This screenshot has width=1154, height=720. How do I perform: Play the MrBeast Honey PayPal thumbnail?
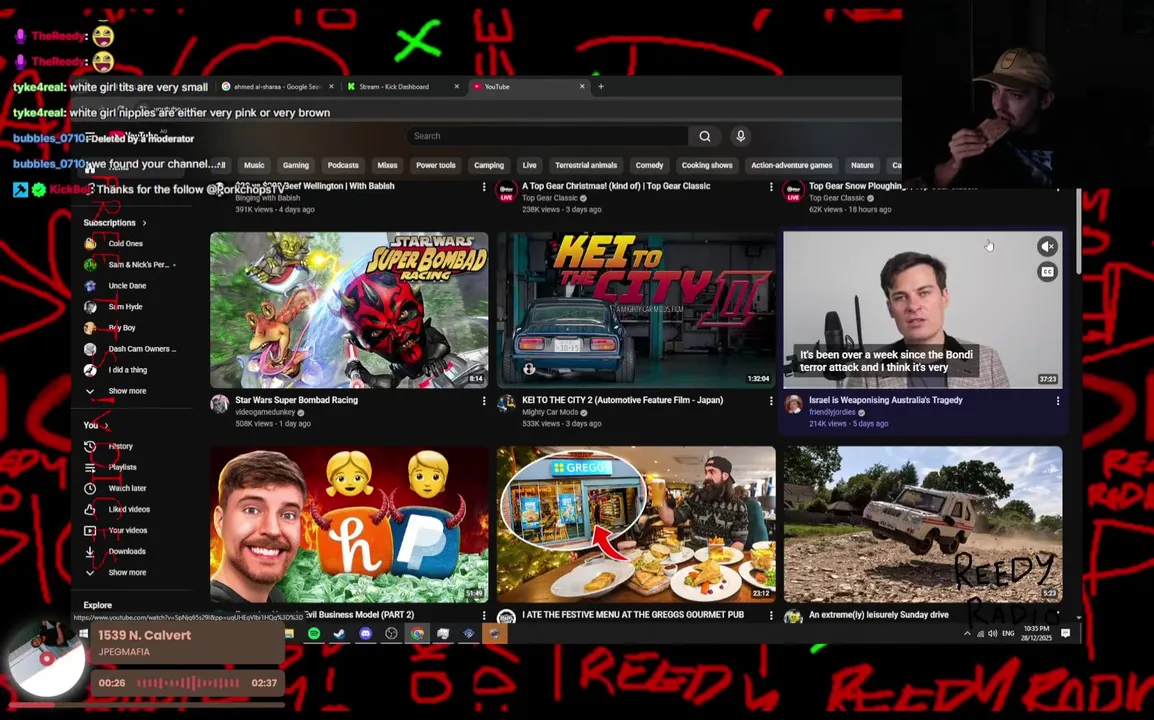pos(349,524)
